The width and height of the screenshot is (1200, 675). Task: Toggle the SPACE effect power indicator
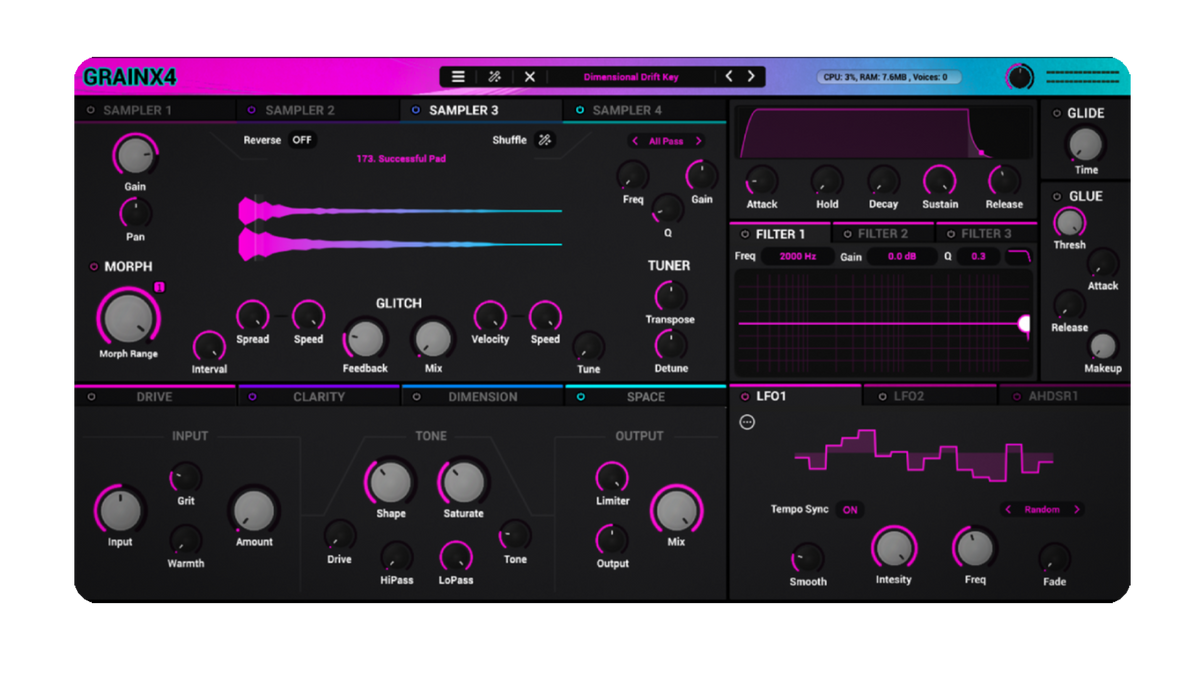[x=581, y=397]
